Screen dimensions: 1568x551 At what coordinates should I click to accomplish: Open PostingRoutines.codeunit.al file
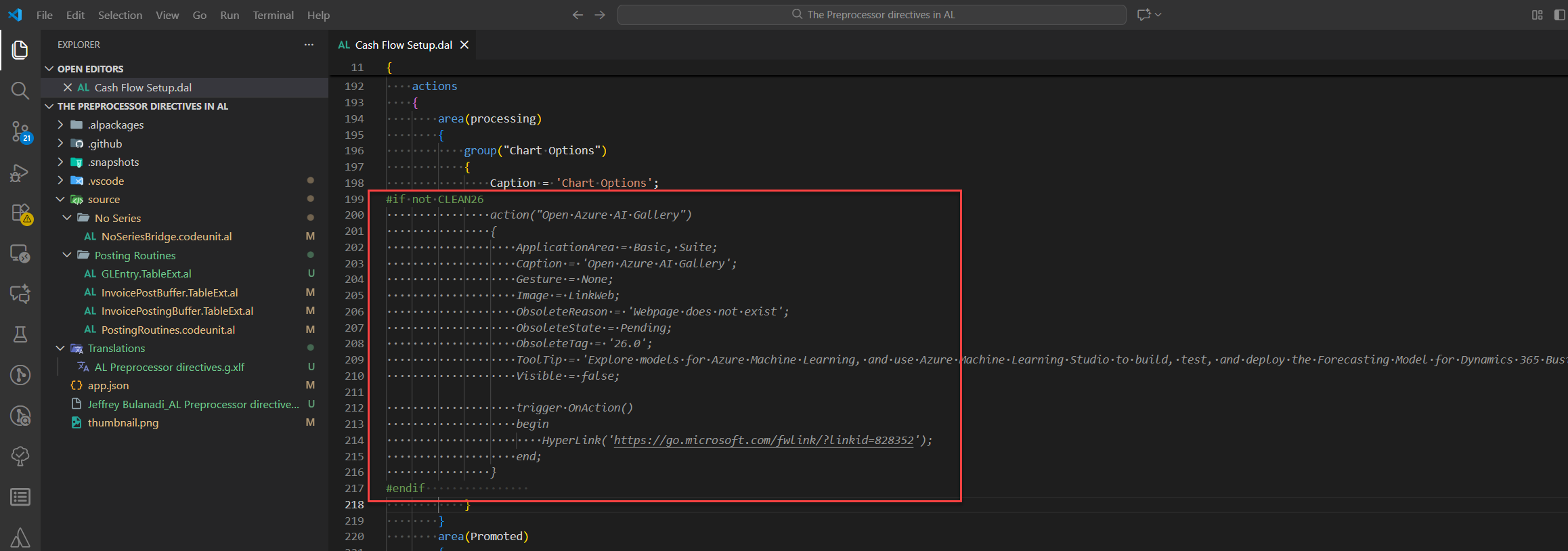tap(168, 330)
